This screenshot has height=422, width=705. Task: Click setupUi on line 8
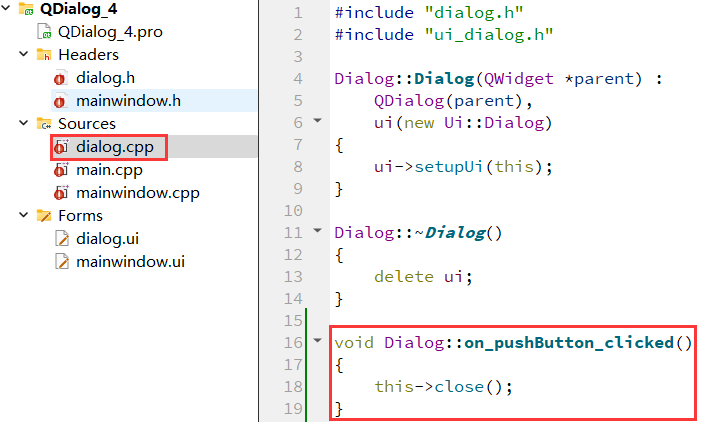[449, 167]
